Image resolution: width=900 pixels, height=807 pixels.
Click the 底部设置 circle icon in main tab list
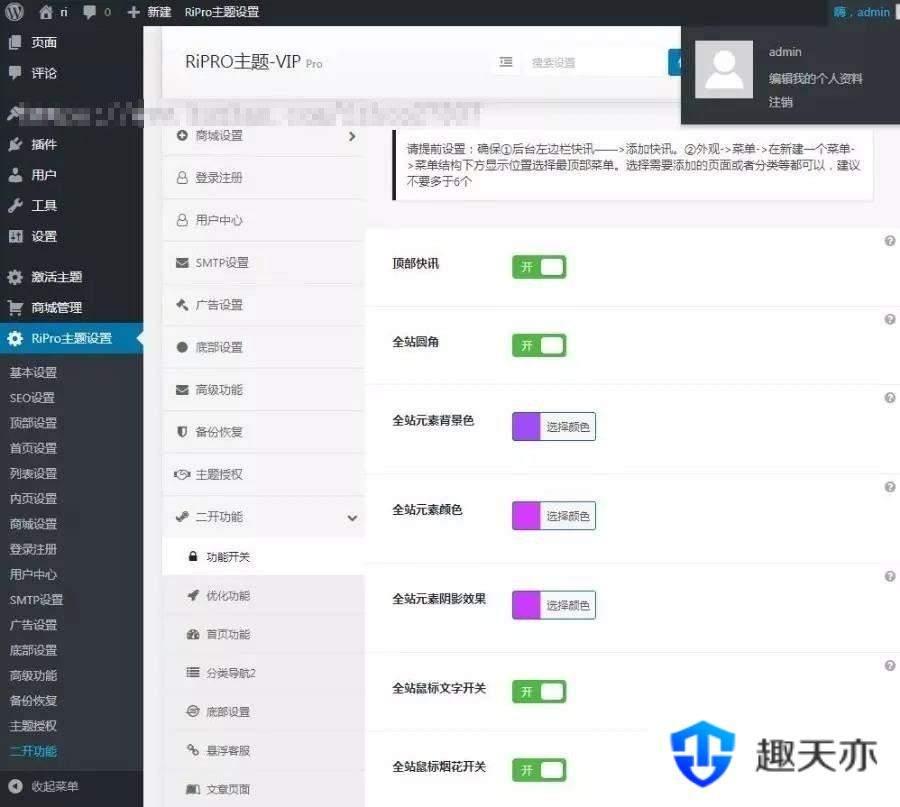point(182,347)
